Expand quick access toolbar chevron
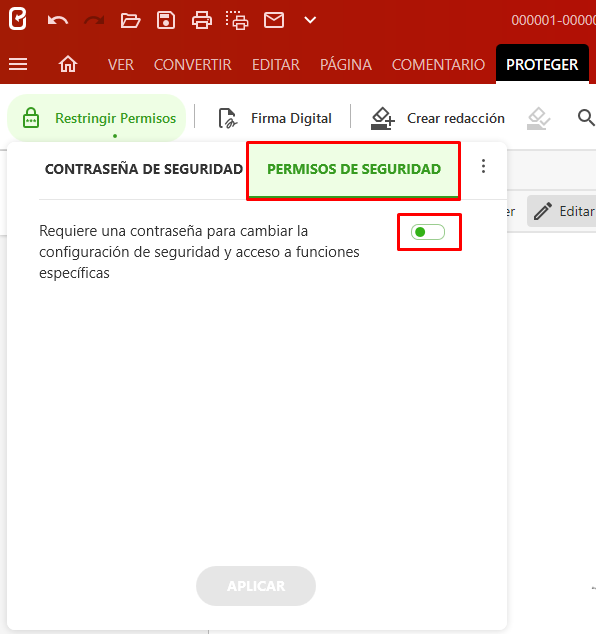 click(310, 20)
